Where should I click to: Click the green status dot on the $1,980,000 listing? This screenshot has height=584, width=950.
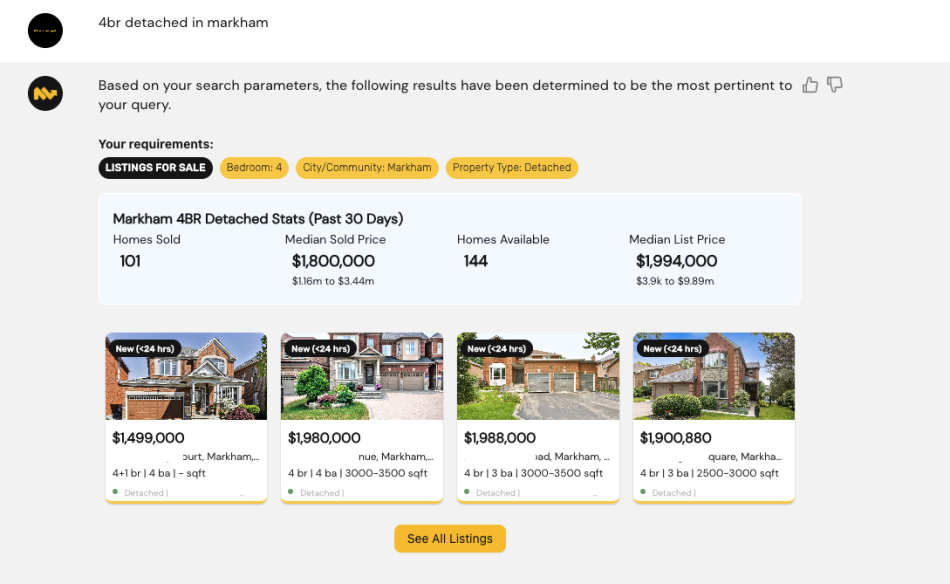click(294, 492)
